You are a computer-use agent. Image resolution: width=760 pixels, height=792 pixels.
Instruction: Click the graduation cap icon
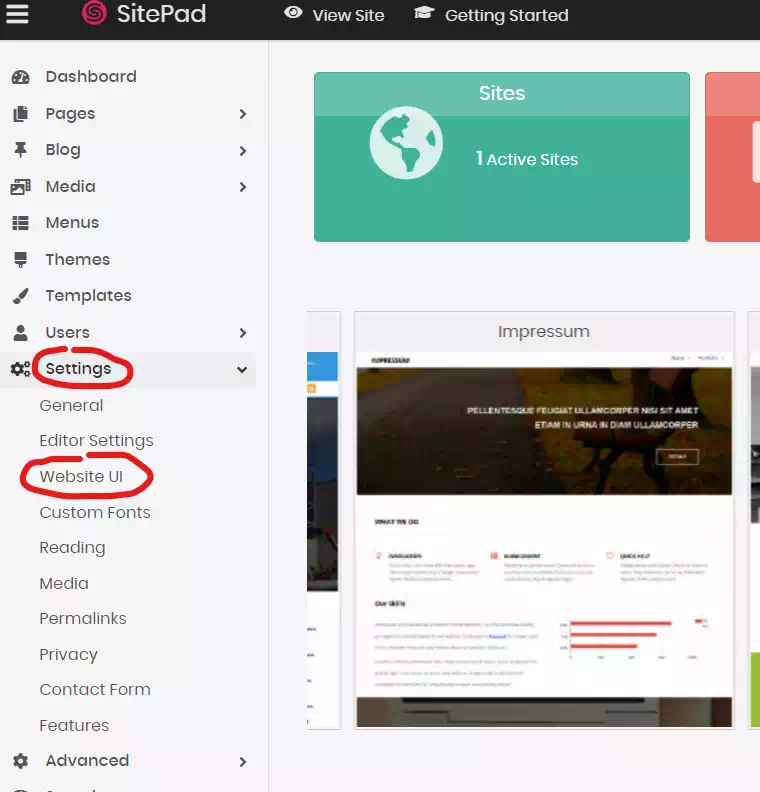(424, 13)
